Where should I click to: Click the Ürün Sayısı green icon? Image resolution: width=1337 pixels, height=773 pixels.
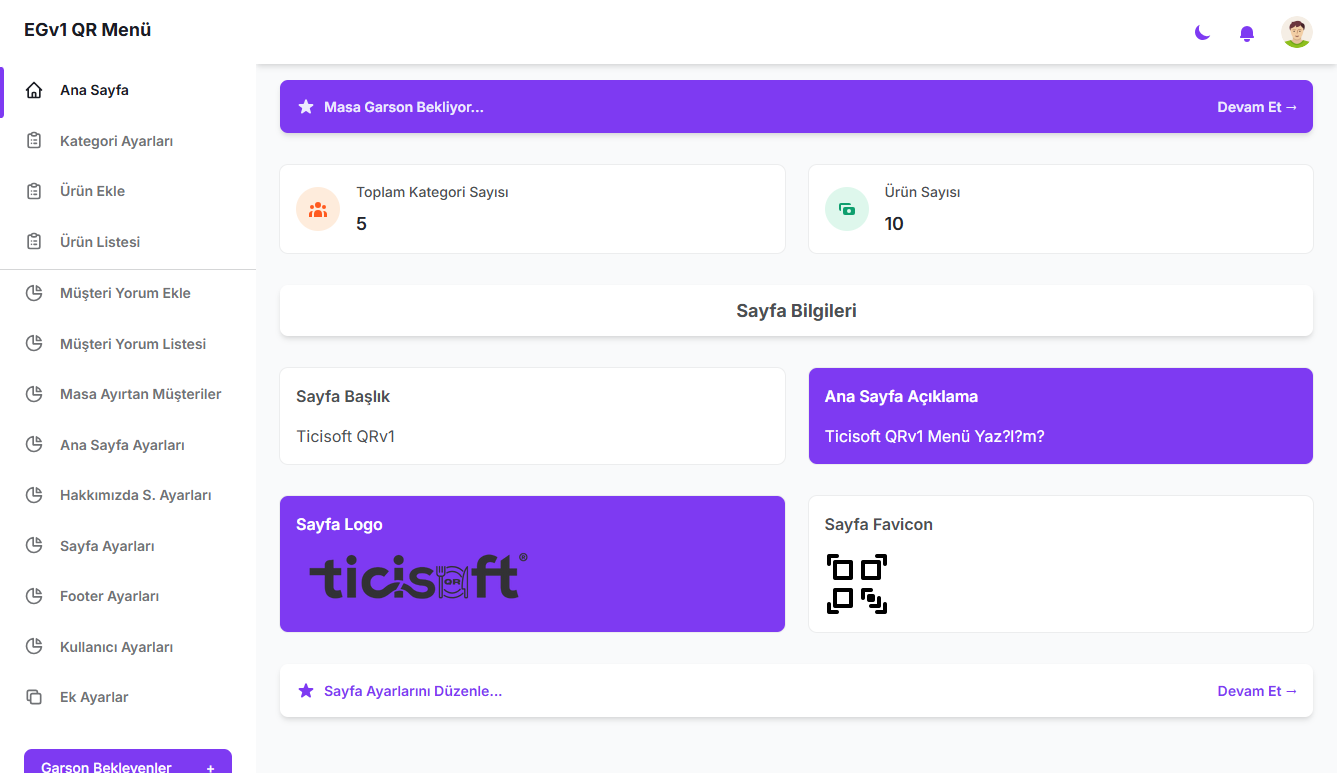[x=847, y=210]
